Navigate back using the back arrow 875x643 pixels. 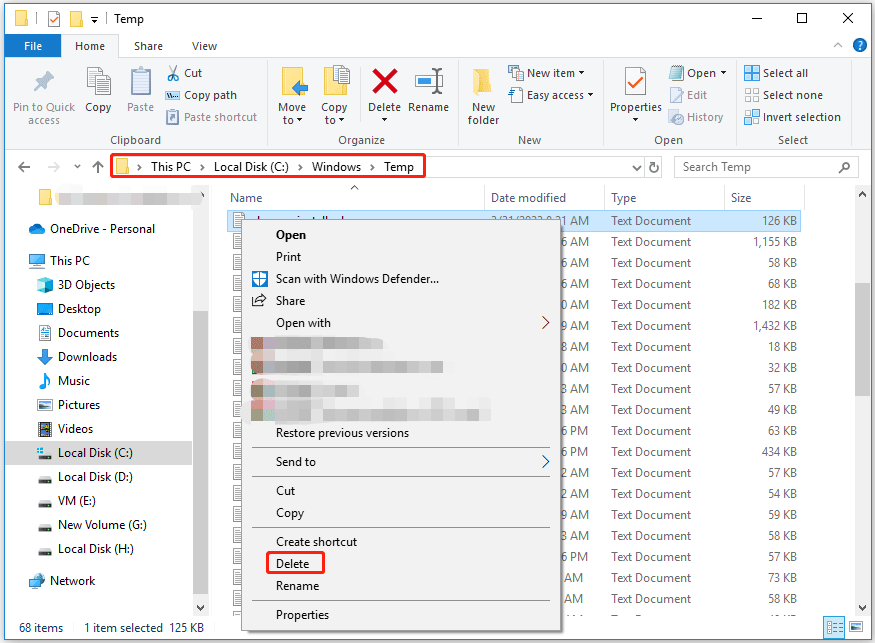coord(24,166)
